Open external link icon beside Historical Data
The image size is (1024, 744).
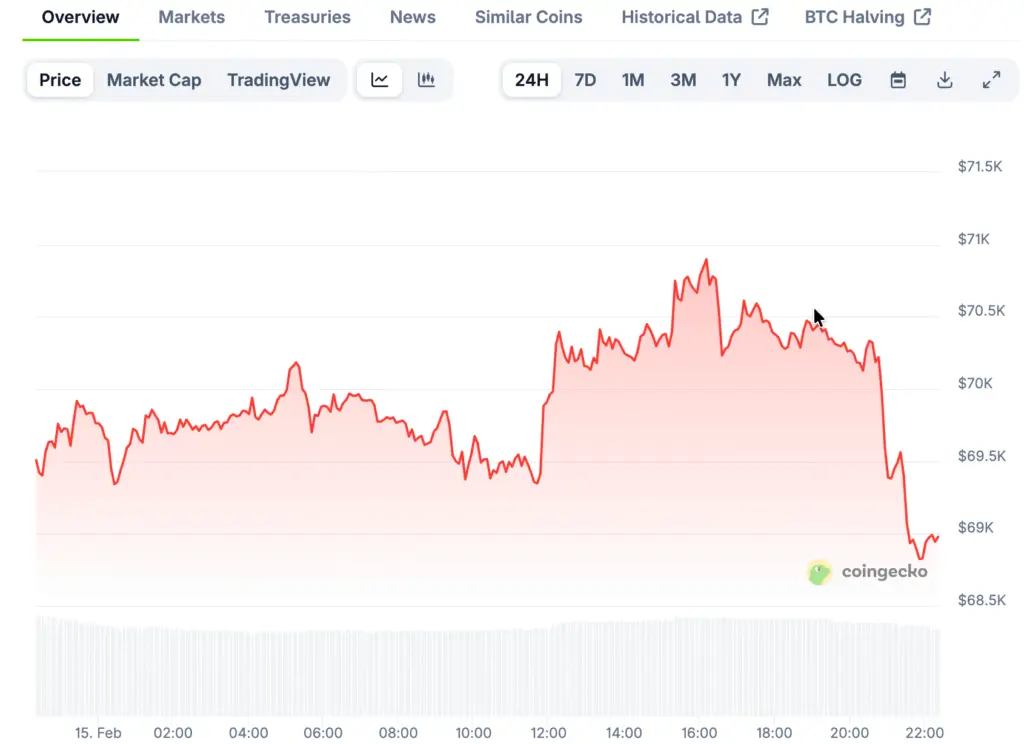click(760, 17)
